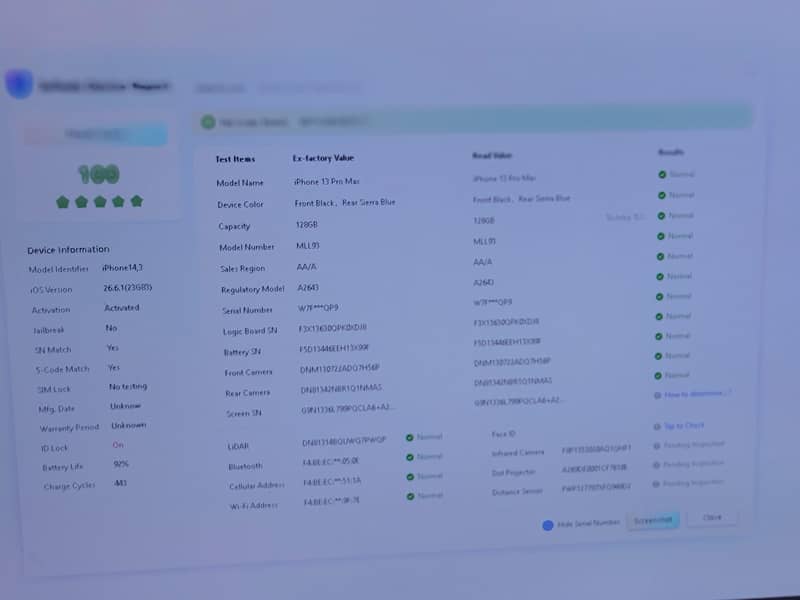Click the Close button

pyautogui.click(x=712, y=517)
